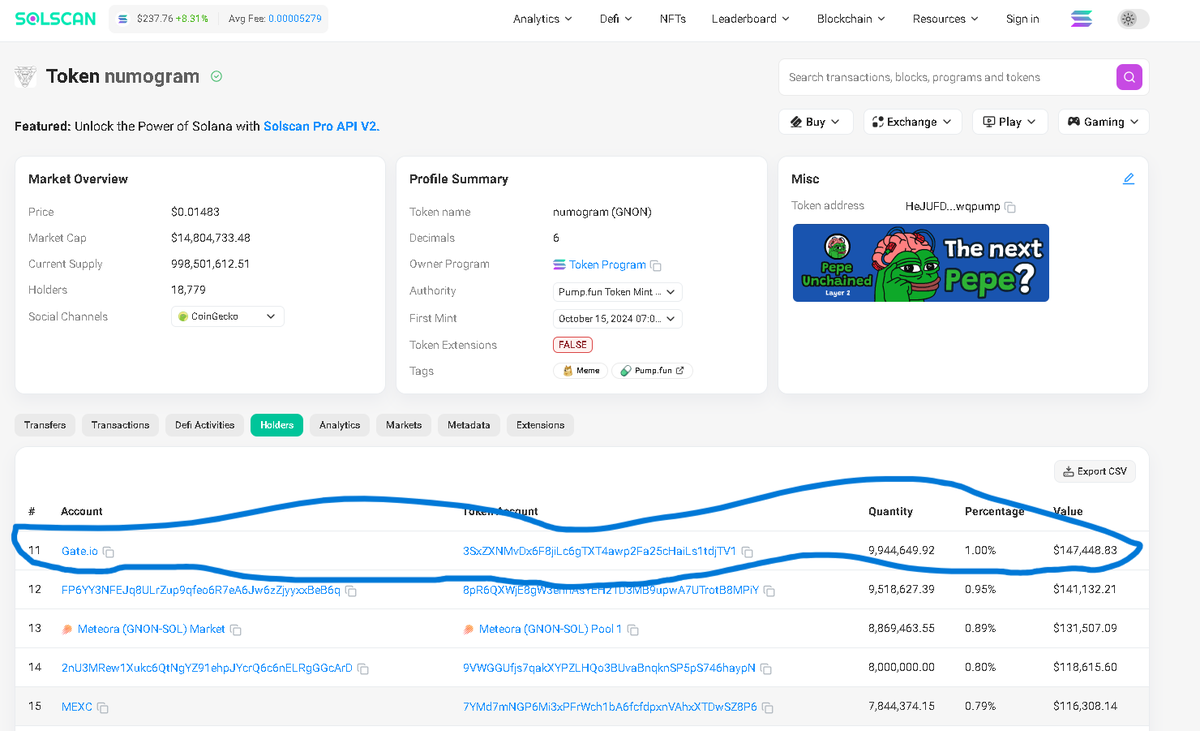Expand the Blockchain menu
The image size is (1200, 731).
coord(851,19)
